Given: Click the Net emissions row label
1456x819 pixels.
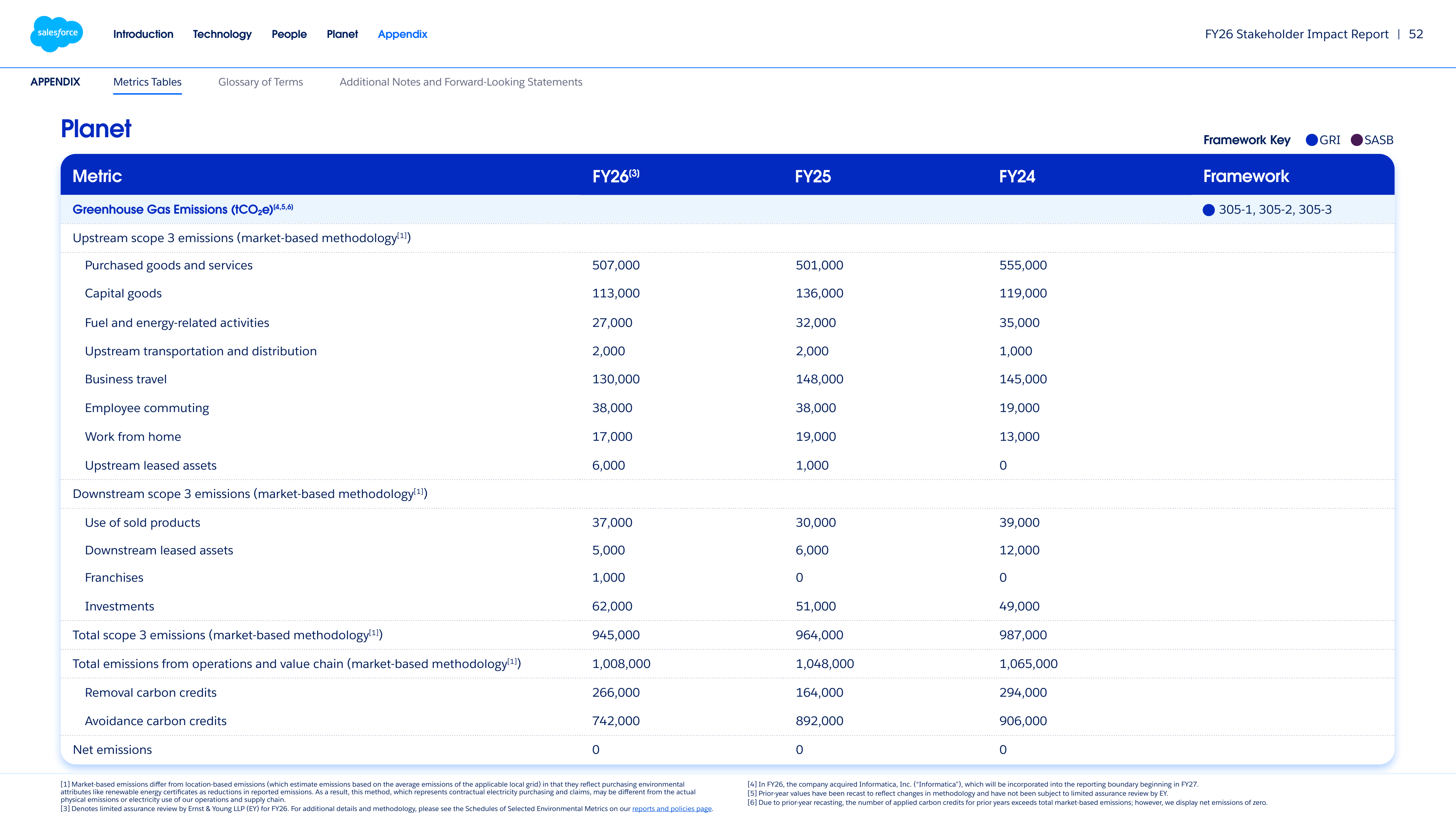Looking at the screenshot, I should 112,749.
